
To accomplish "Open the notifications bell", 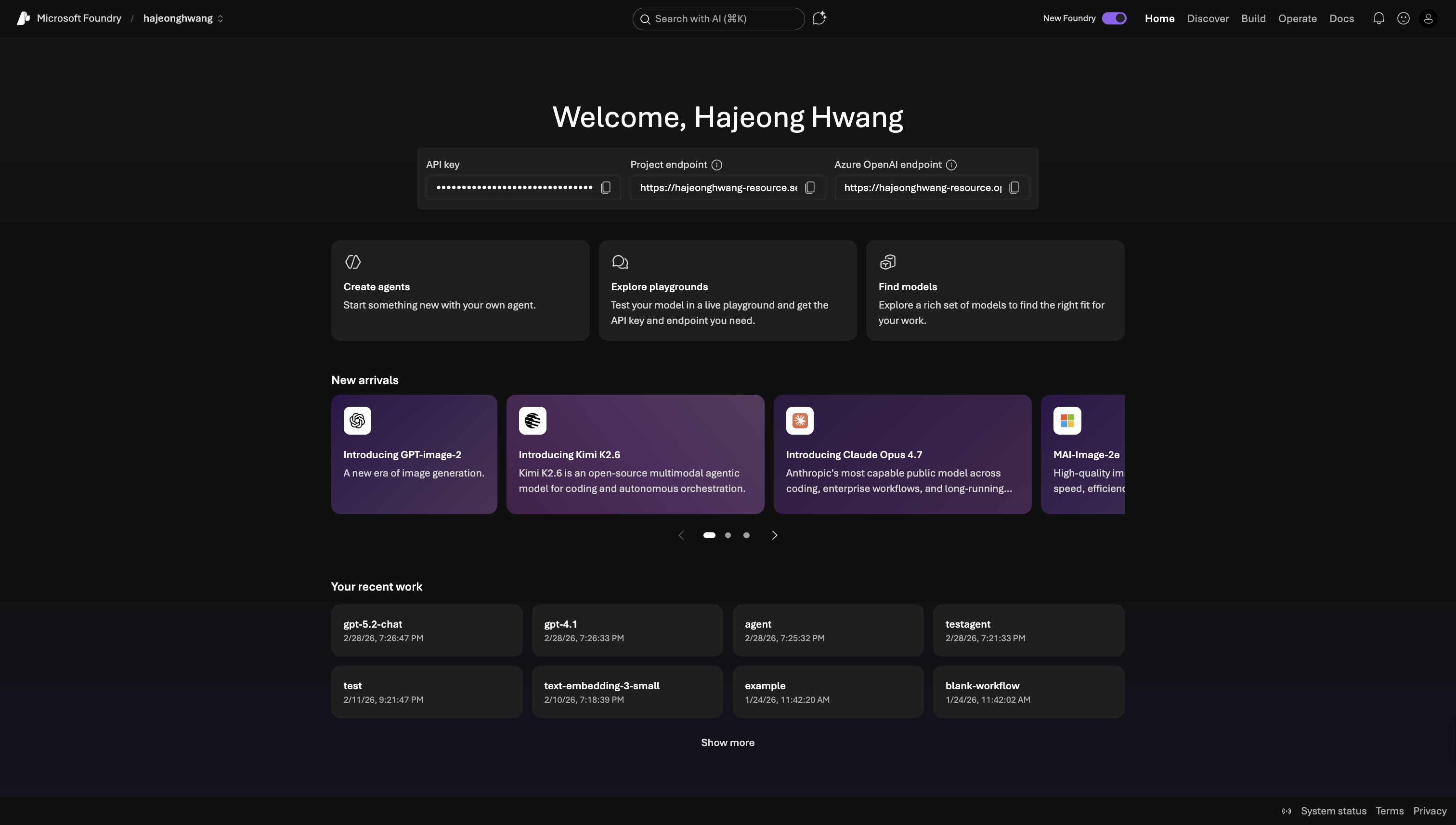I will [x=1378, y=18].
